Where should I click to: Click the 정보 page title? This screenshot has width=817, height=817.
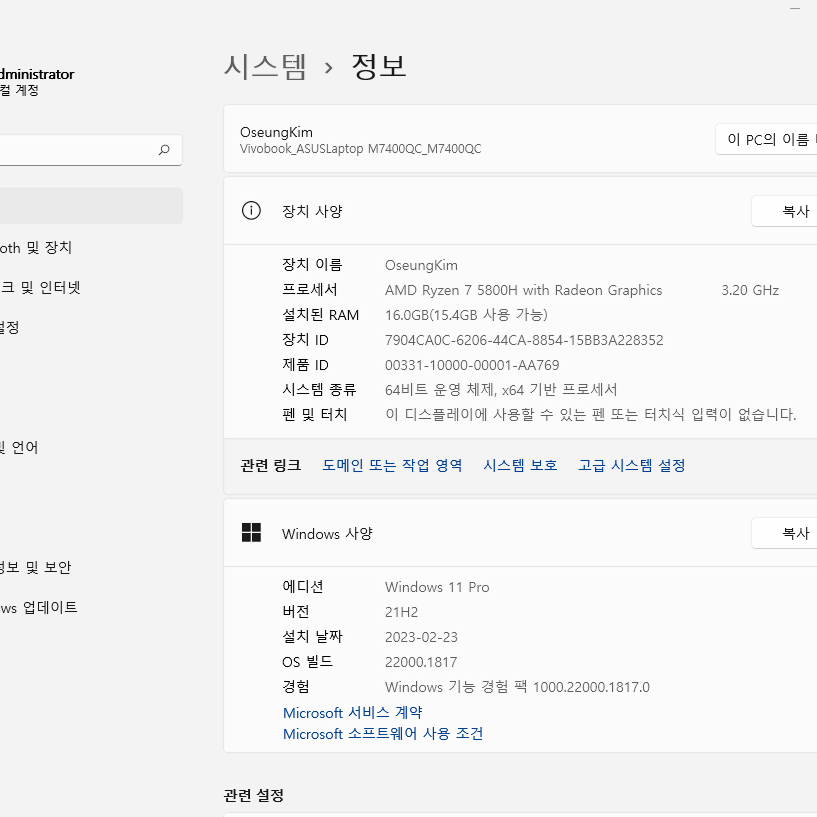point(378,67)
